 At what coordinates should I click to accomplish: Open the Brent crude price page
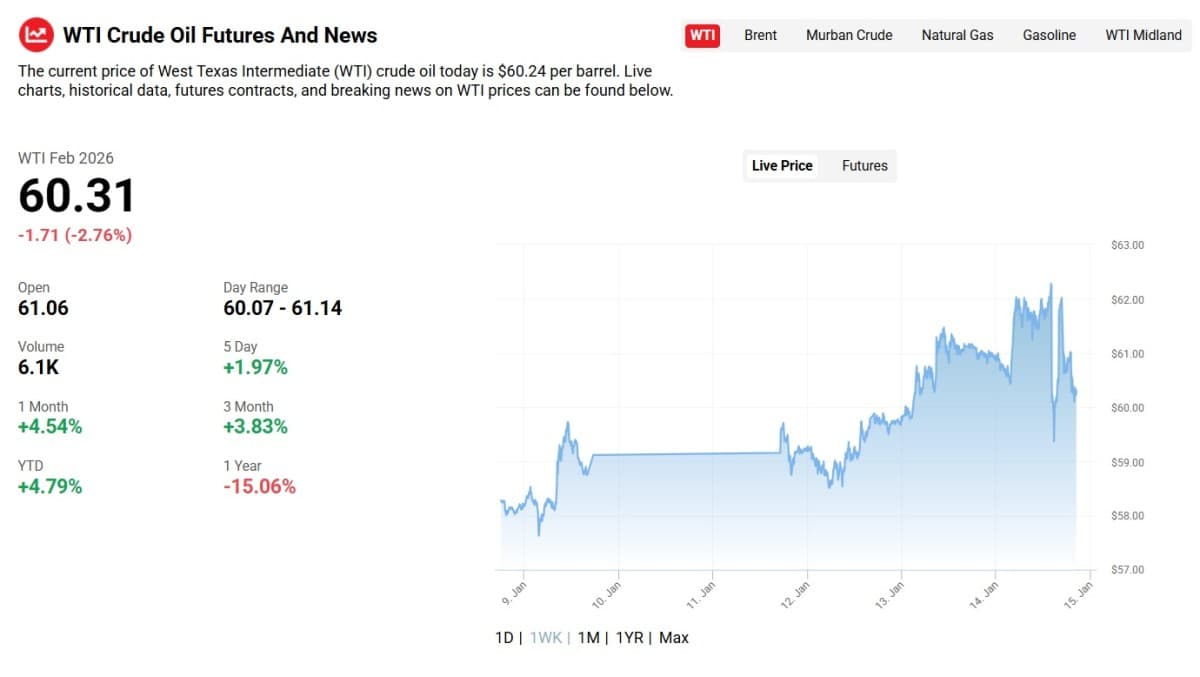coord(760,35)
